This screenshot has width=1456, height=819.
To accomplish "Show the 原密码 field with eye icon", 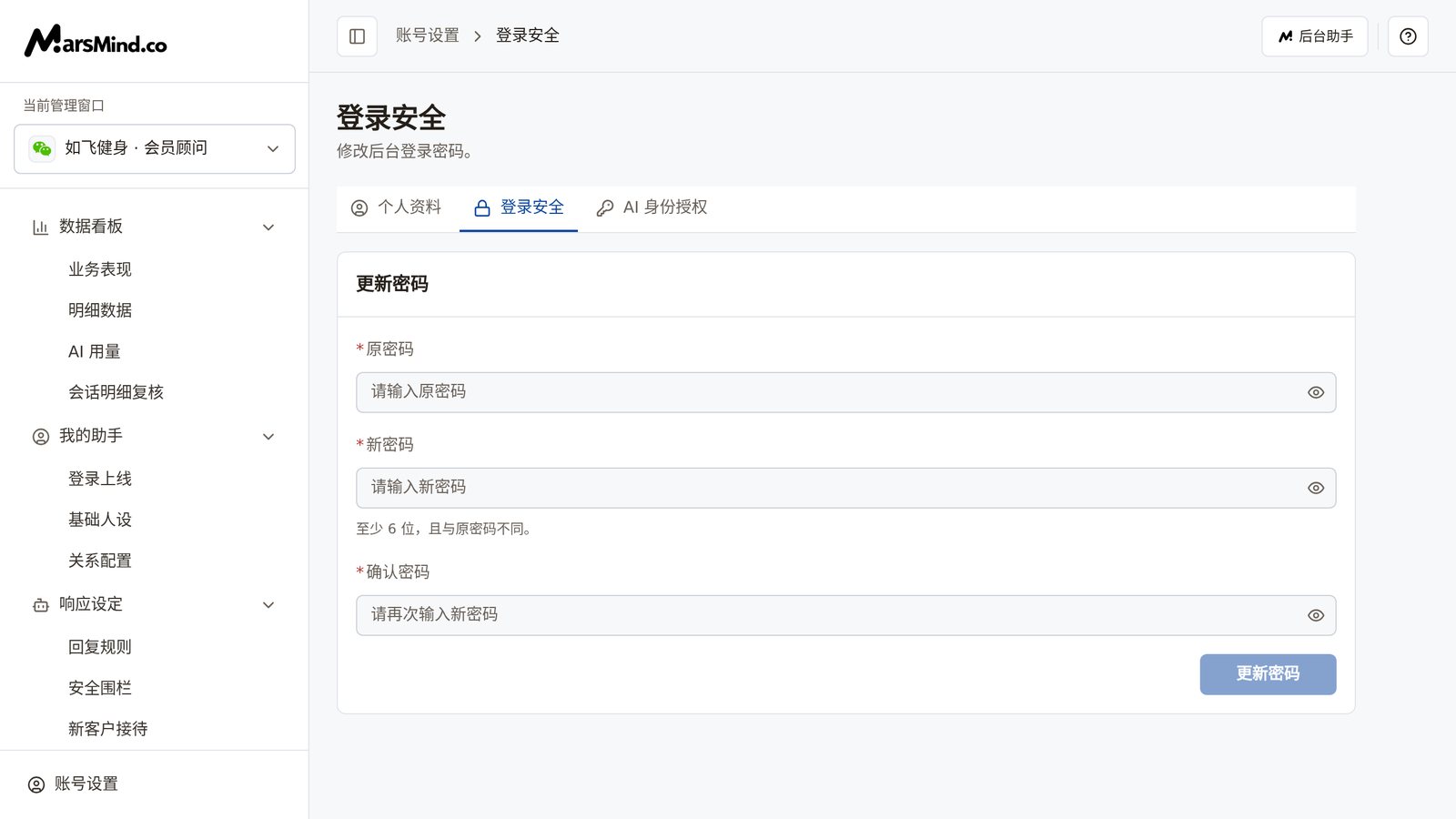I will pyautogui.click(x=1316, y=392).
